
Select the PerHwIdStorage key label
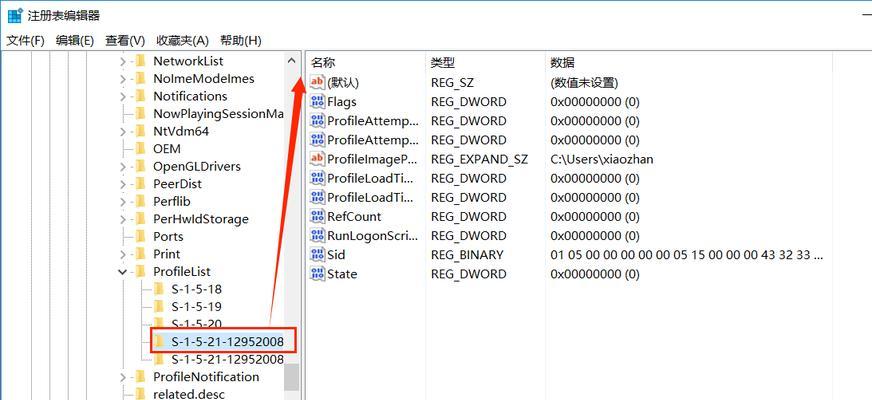(201, 219)
